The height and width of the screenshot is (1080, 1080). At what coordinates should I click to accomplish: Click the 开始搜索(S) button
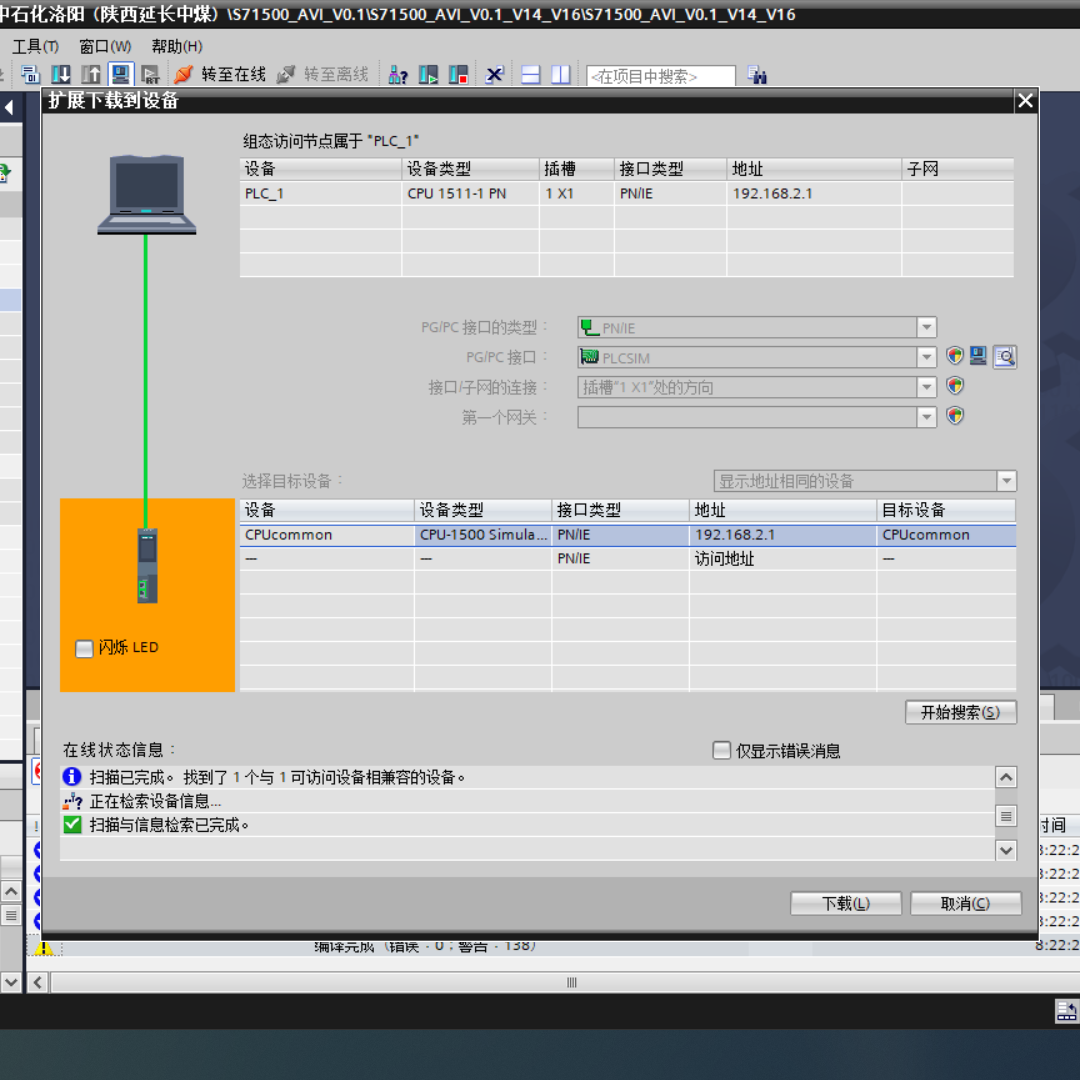pos(960,712)
